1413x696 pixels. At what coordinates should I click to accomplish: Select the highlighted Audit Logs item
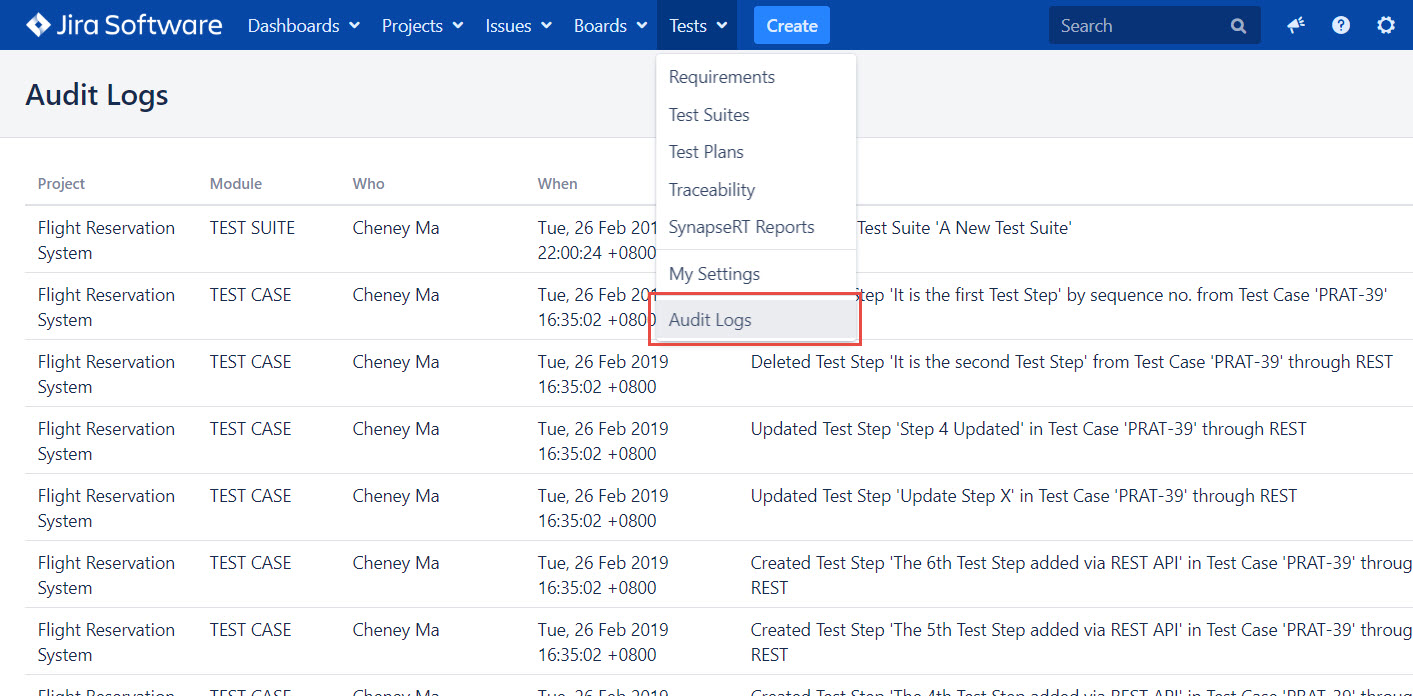coord(710,320)
